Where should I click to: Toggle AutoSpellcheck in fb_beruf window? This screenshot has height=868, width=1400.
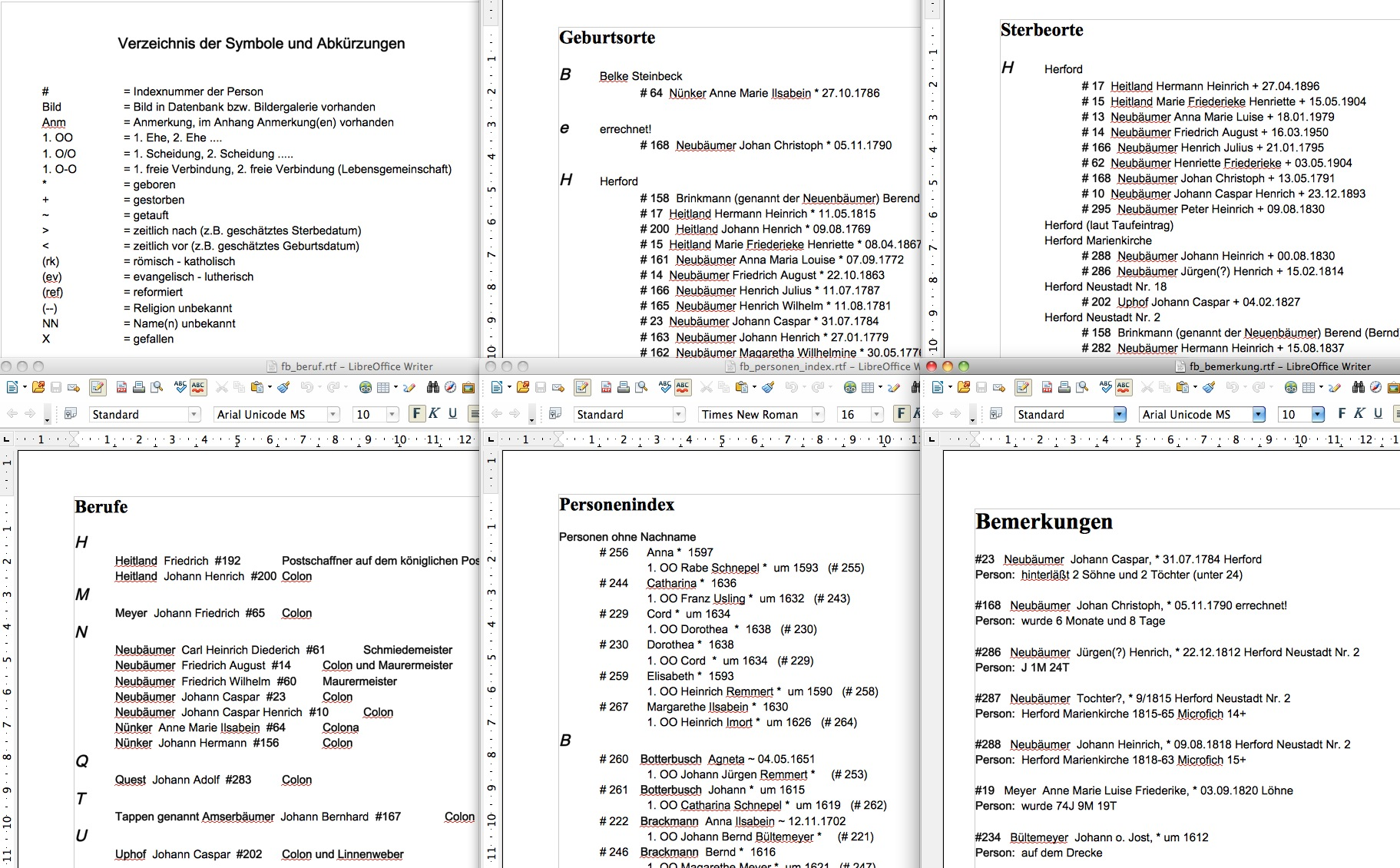198,387
